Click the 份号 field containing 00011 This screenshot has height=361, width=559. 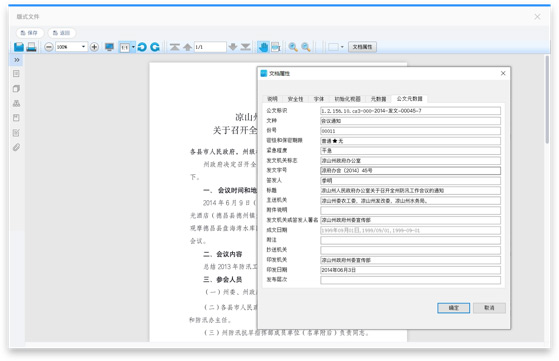[410, 131]
